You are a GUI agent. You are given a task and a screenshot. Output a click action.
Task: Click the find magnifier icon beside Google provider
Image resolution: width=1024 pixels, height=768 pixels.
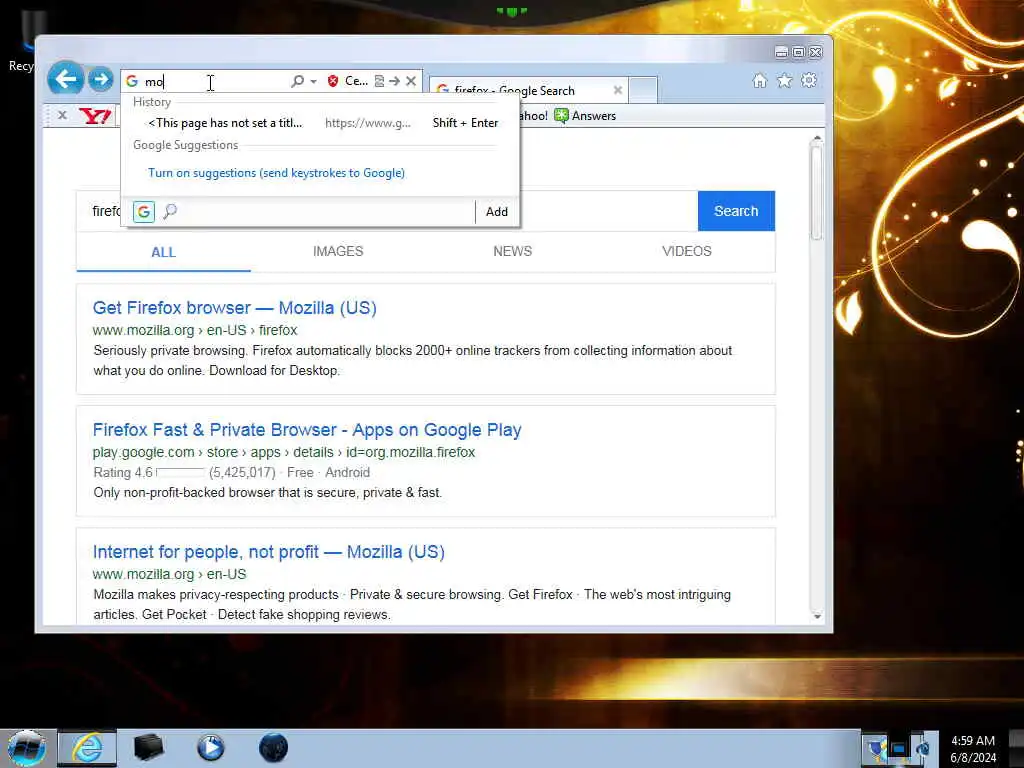(x=170, y=211)
